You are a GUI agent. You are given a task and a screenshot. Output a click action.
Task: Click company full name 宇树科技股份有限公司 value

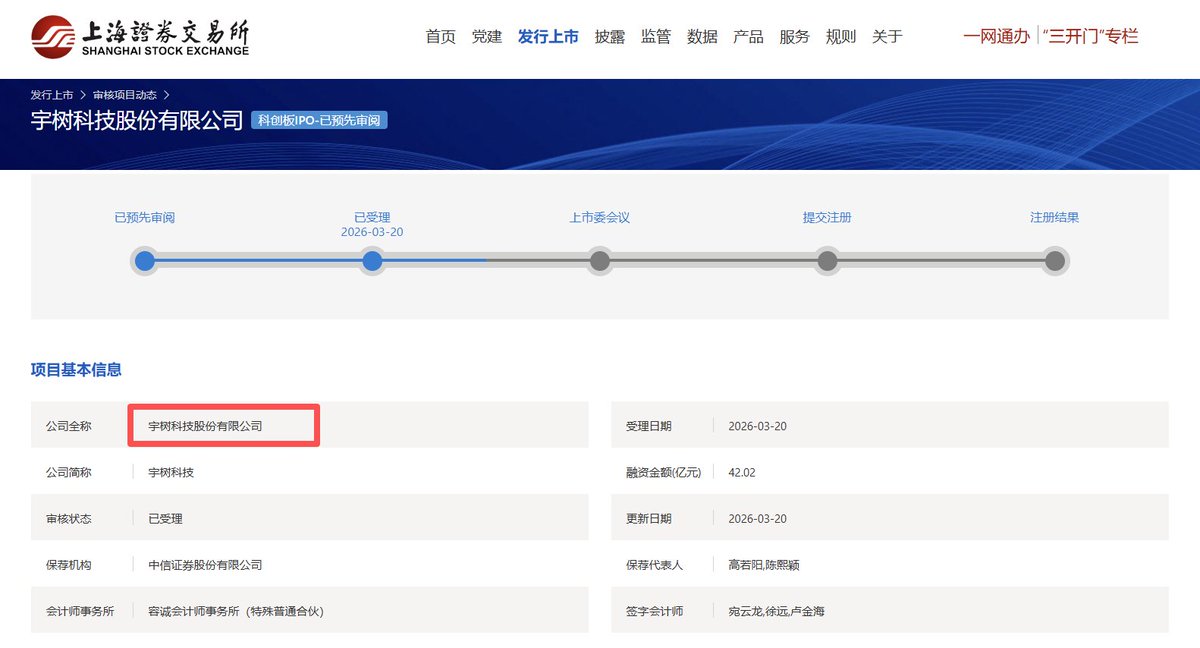click(205, 426)
